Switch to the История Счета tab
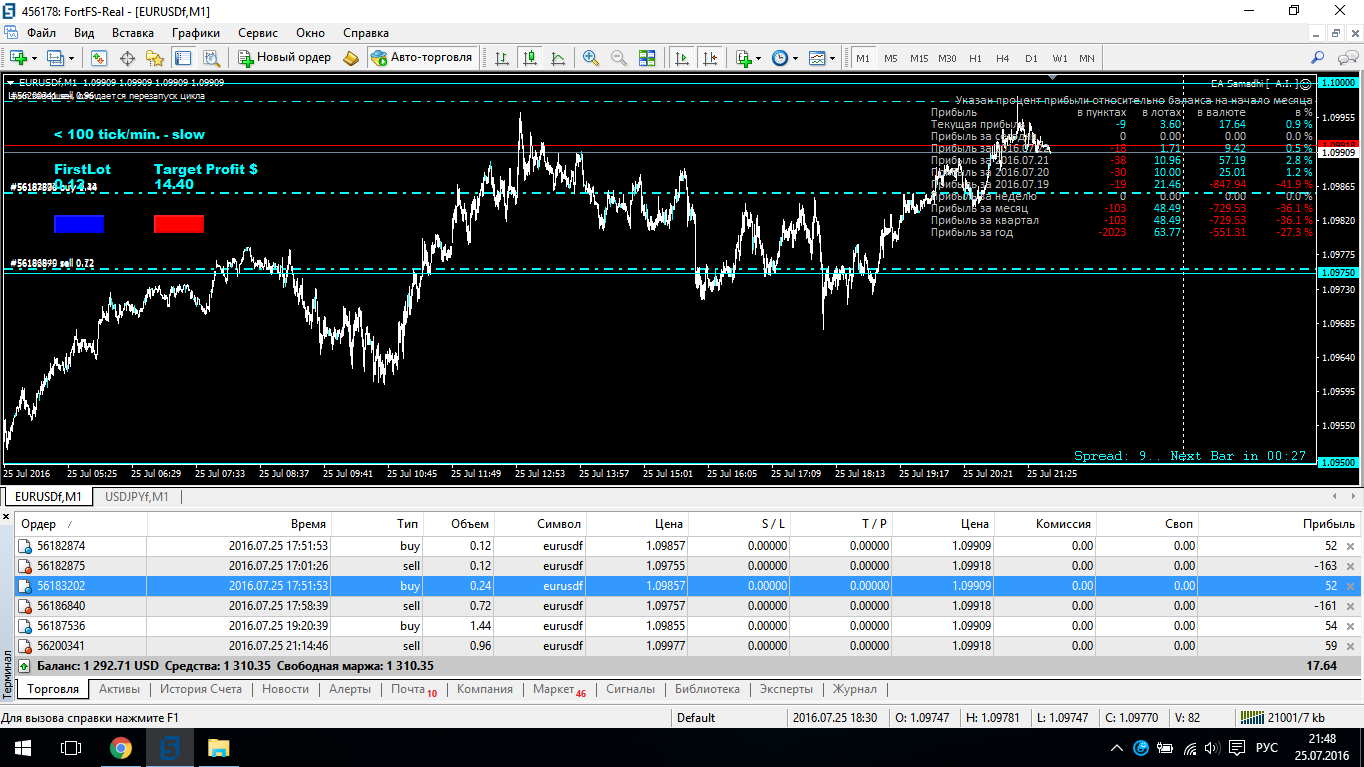The width and height of the screenshot is (1364, 767). (201, 689)
